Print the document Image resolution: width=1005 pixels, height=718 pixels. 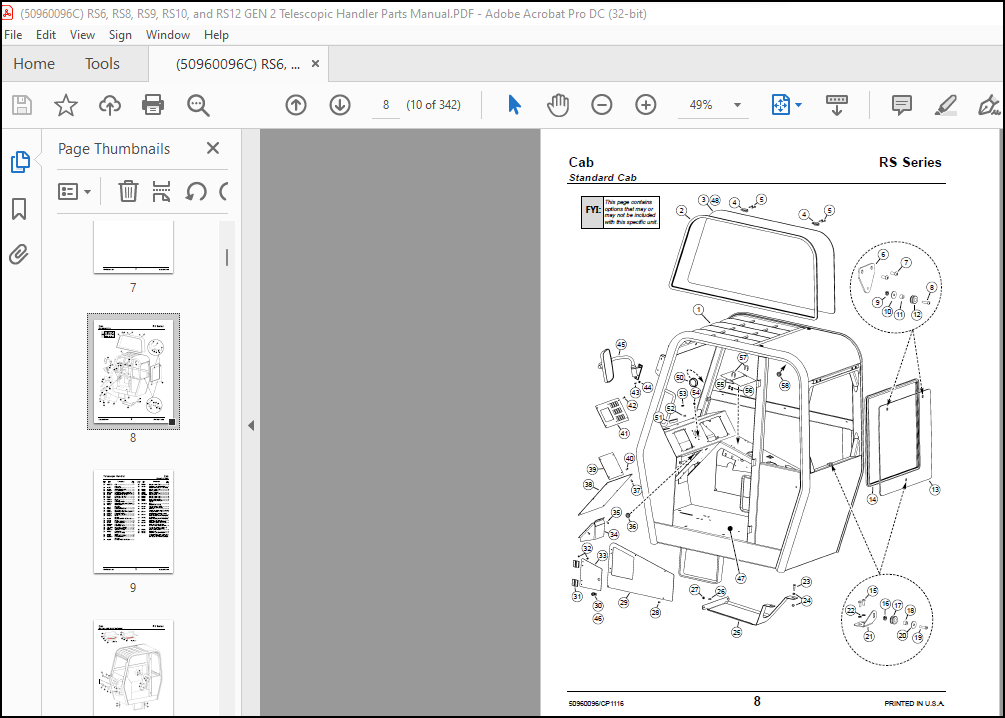153,105
